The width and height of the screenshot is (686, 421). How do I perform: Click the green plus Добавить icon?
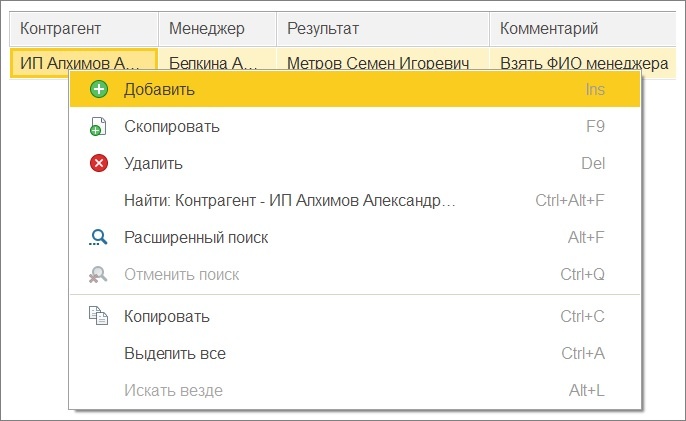(x=99, y=89)
